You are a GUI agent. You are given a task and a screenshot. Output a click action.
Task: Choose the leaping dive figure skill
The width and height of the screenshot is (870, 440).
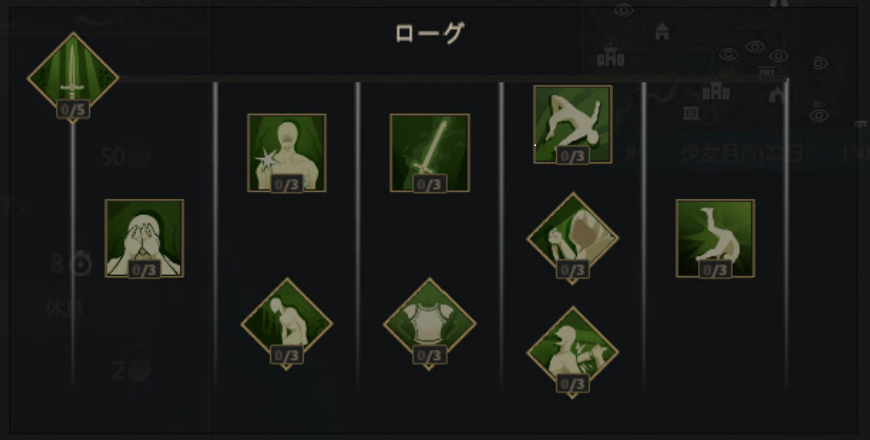pos(573,124)
